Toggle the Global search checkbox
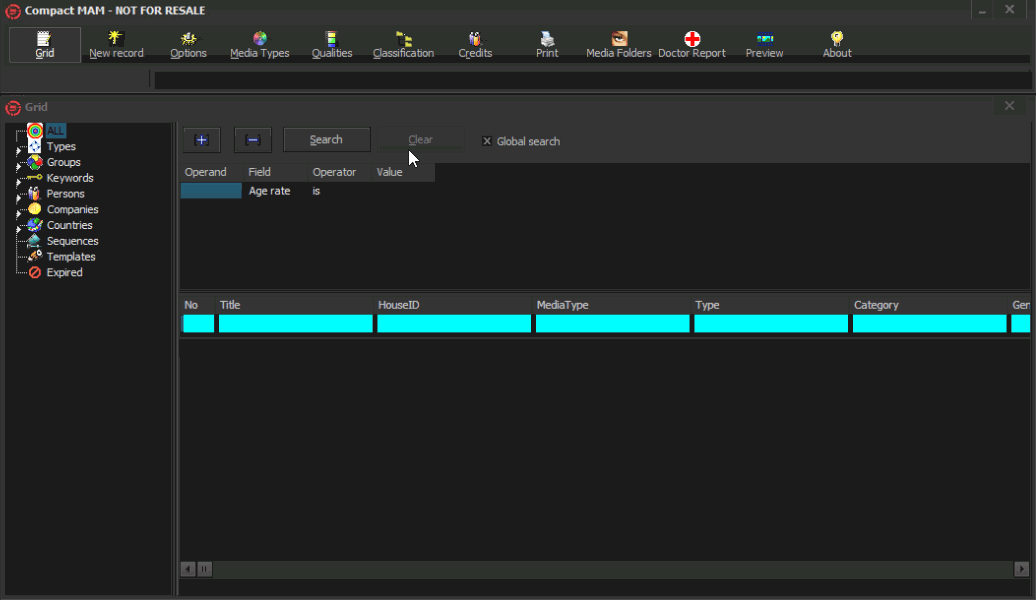1036x600 pixels. click(x=488, y=141)
